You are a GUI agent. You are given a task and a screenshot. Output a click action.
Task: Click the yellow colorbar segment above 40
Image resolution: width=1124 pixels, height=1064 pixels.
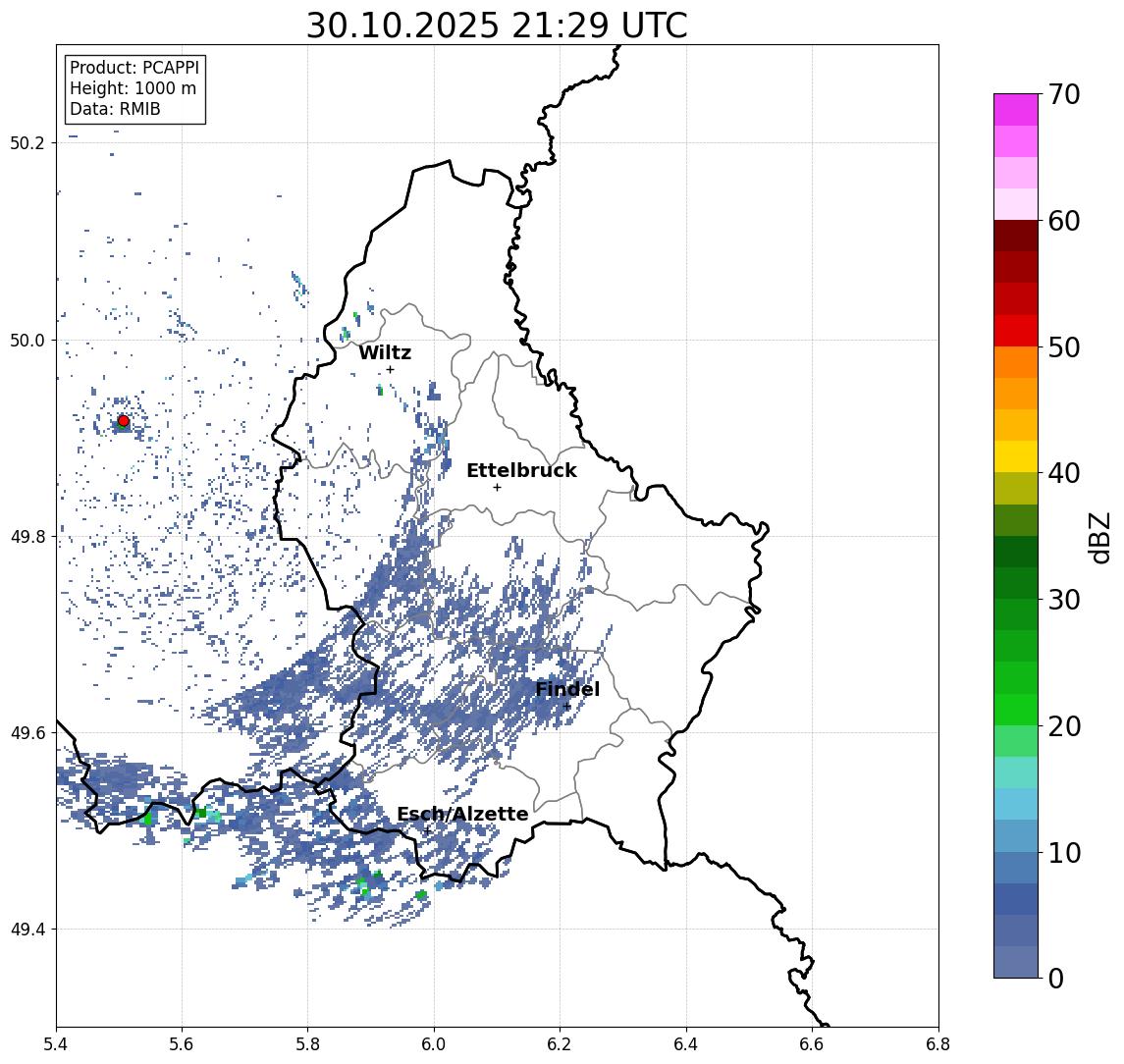(1016, 456)
